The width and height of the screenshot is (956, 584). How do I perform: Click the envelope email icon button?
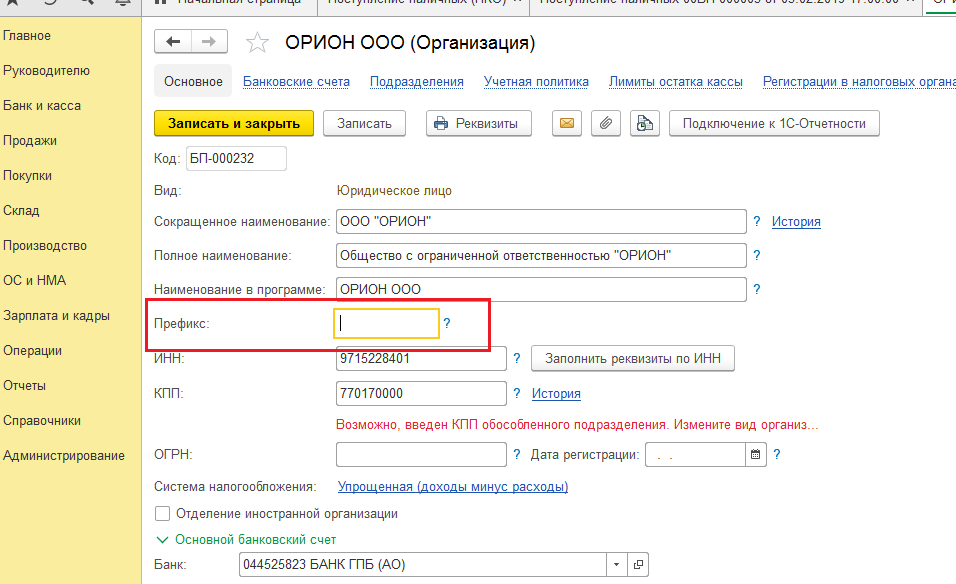567,124
